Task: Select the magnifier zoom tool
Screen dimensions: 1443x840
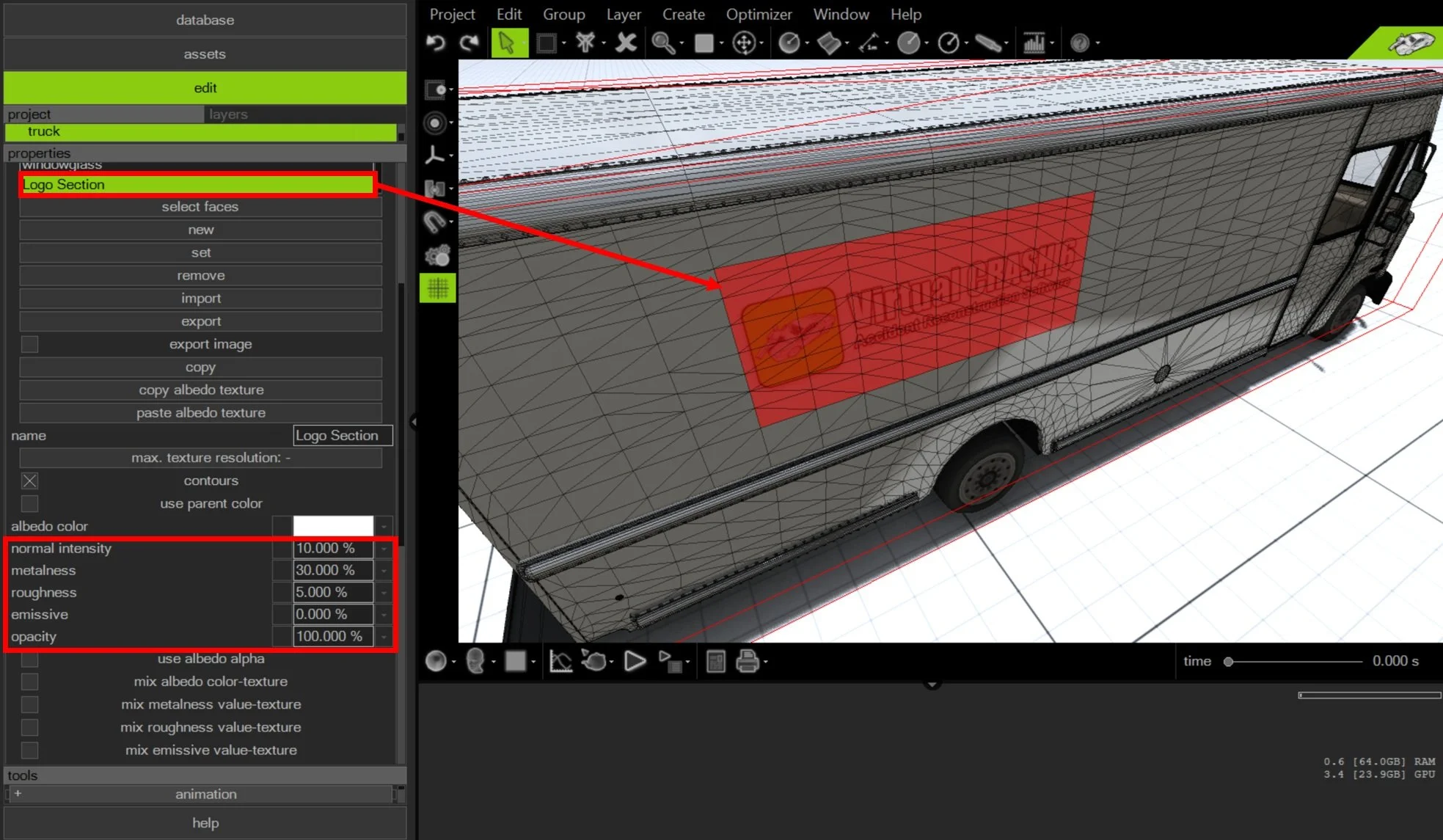Action: coord(663,43)
